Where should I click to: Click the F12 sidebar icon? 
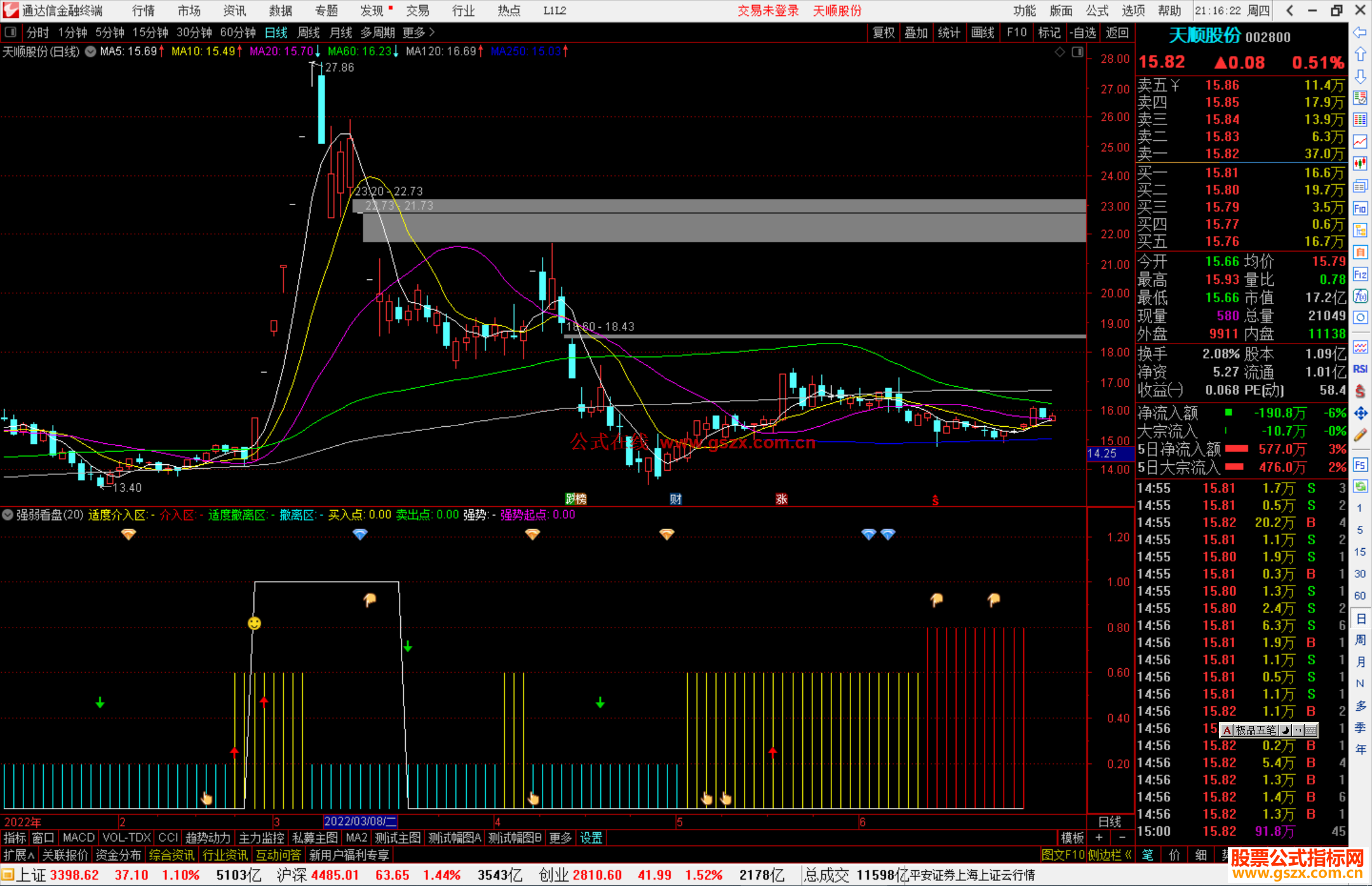click(x=1360, y=274)
